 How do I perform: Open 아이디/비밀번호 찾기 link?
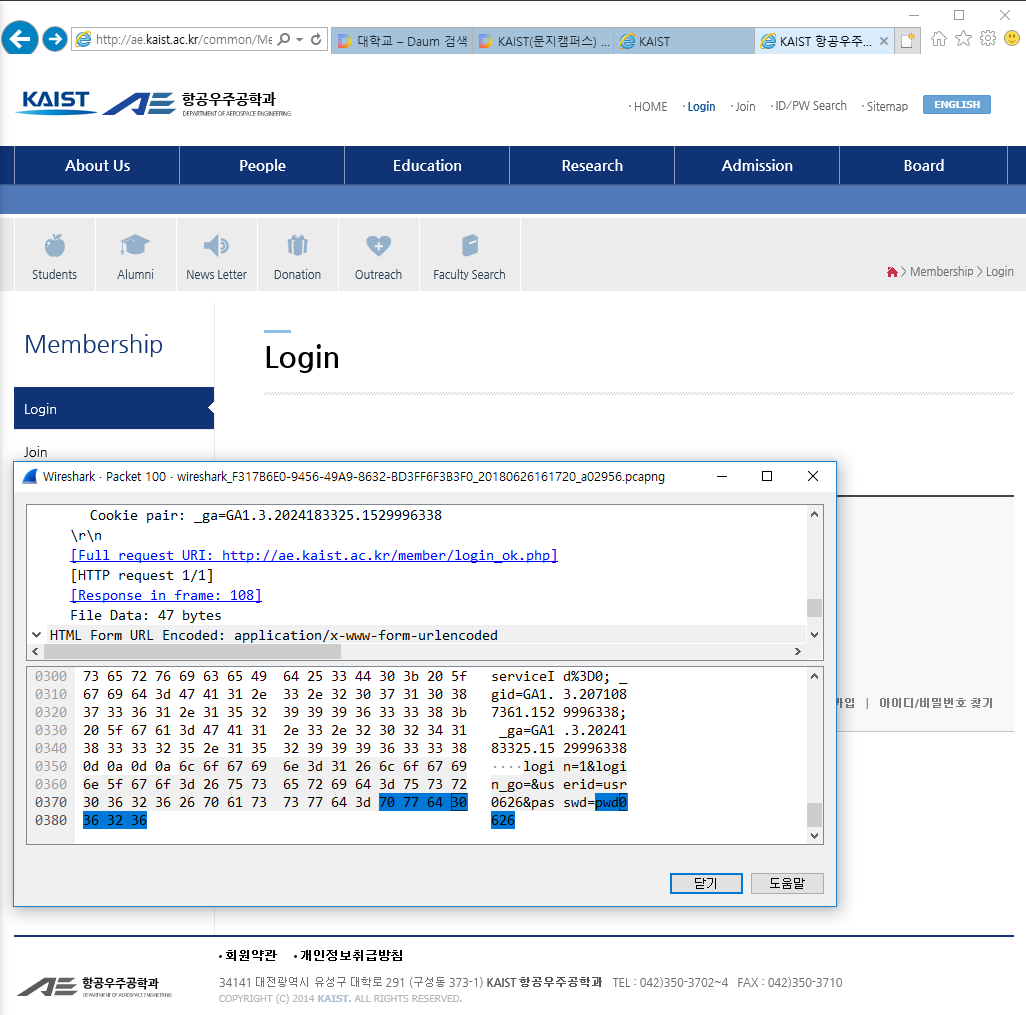(x=936, y=703)
